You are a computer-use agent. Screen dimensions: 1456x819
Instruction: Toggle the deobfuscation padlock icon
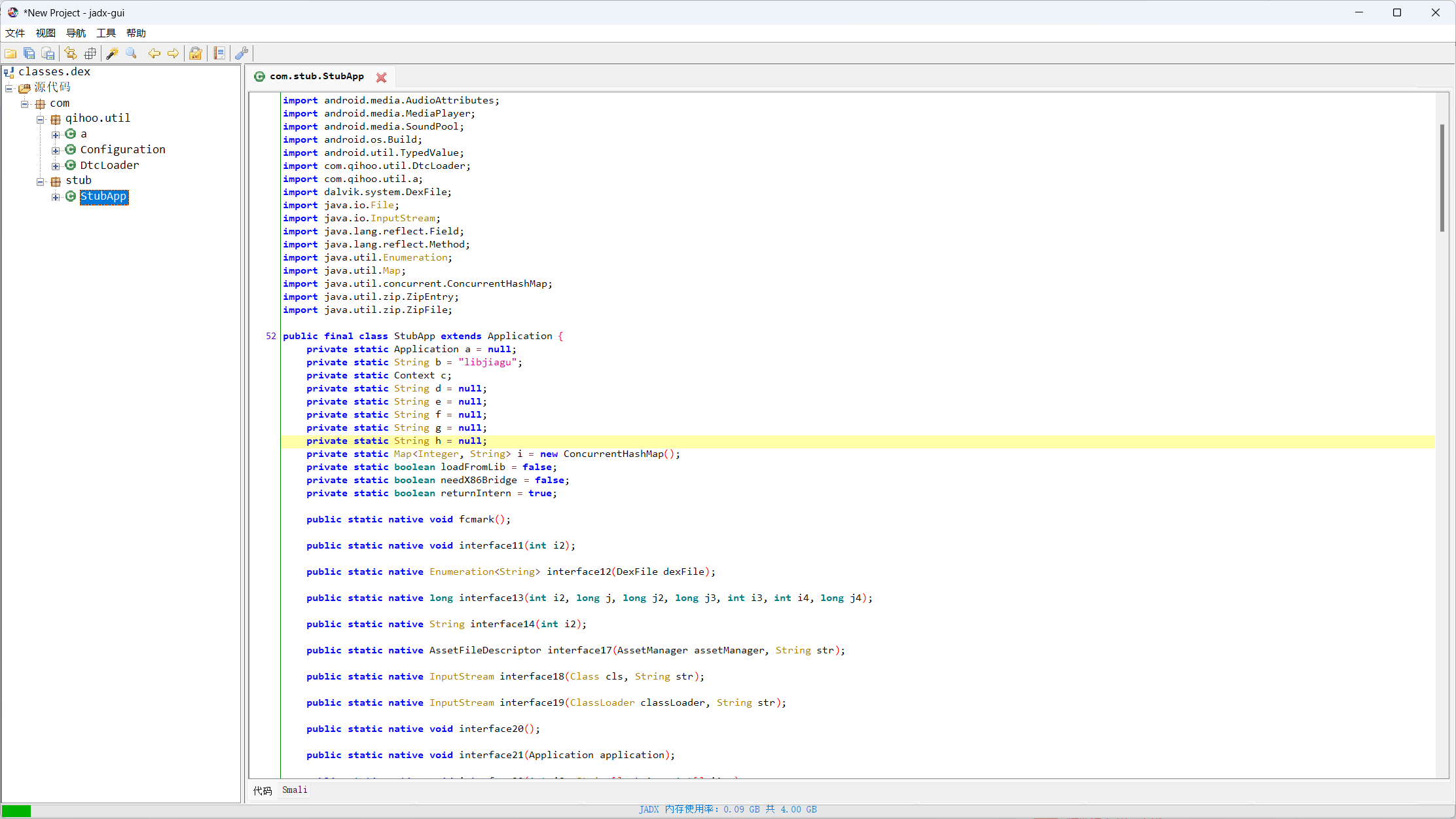[195, 54]
